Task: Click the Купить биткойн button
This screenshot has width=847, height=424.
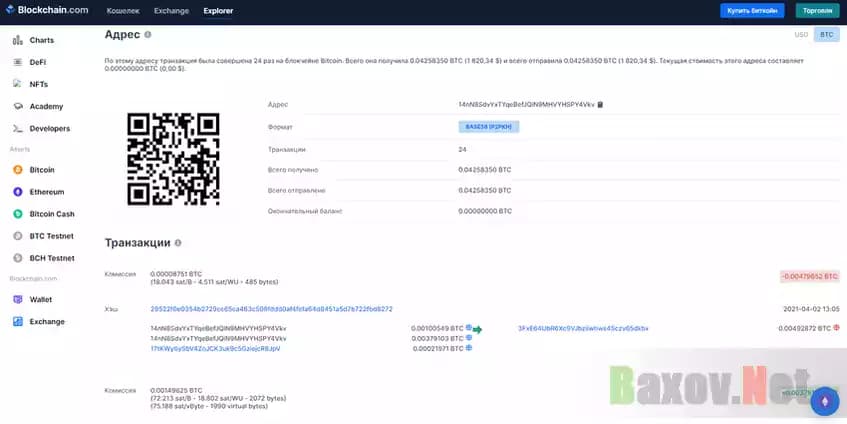Action: (x=752, y=10)
